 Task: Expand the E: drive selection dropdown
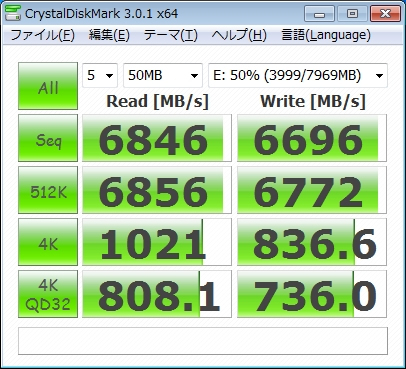[298, 75]
